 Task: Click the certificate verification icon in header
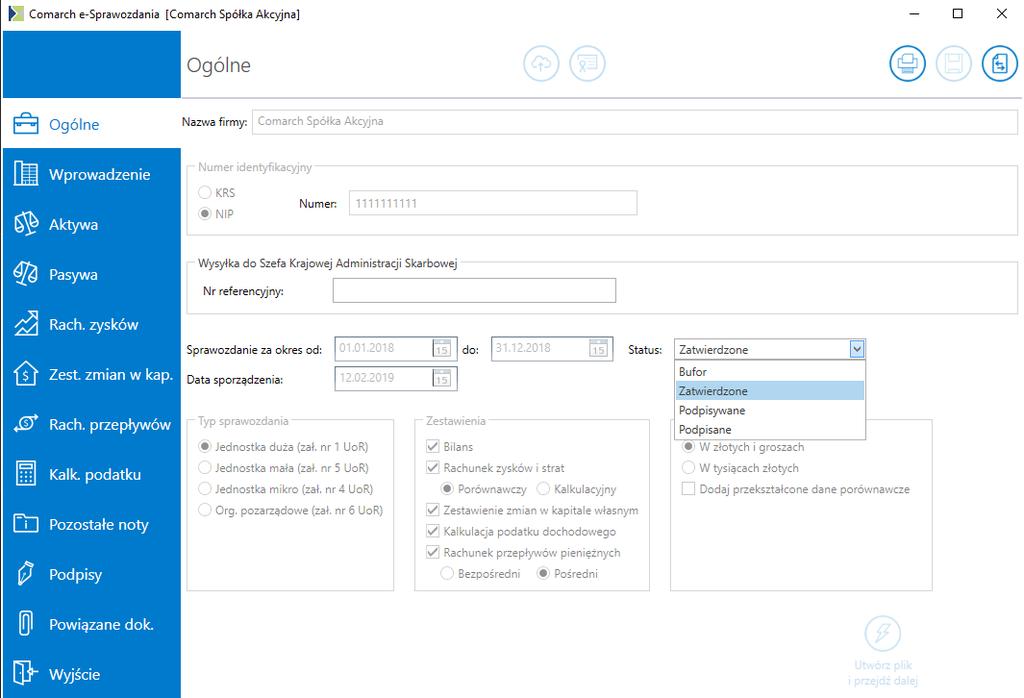coord(587,63)
